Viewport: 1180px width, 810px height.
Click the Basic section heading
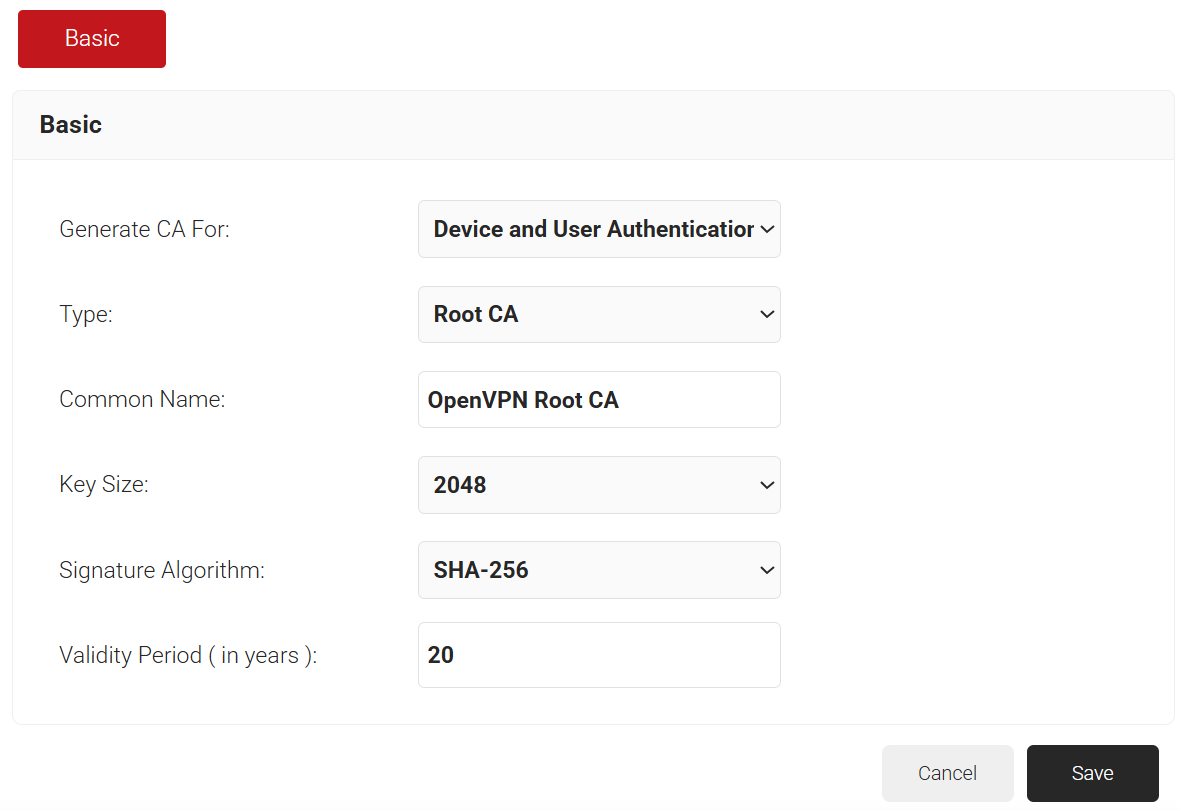click(71, 125)
